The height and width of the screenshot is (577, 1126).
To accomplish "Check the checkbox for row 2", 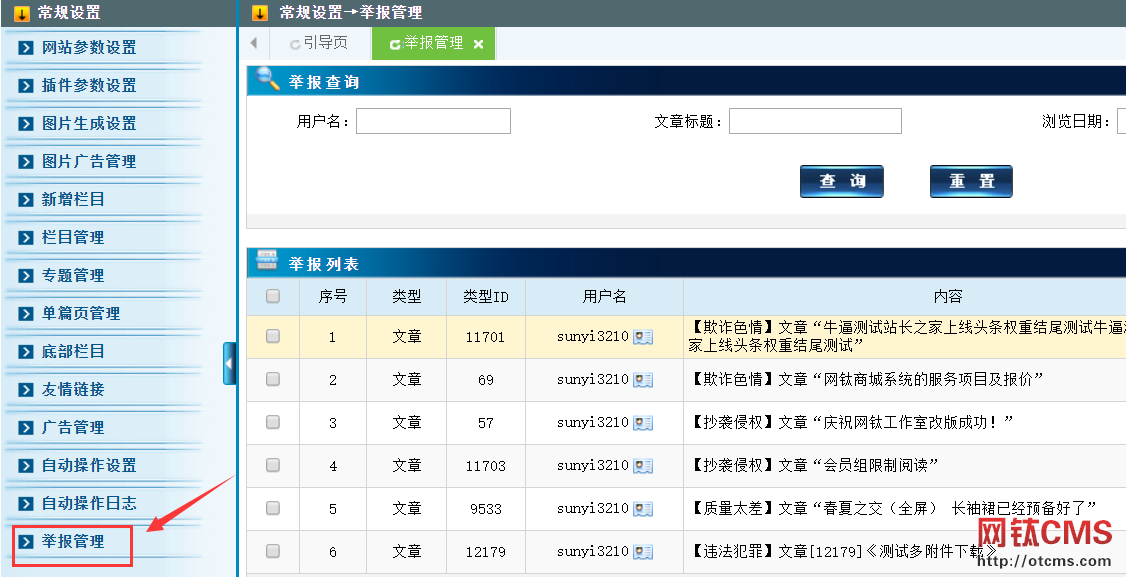I will pos(273,380).
